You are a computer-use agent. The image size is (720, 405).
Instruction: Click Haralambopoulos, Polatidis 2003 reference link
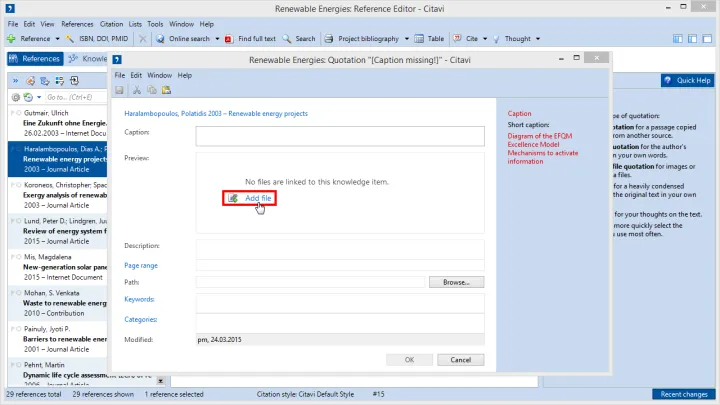click(216, 113)
